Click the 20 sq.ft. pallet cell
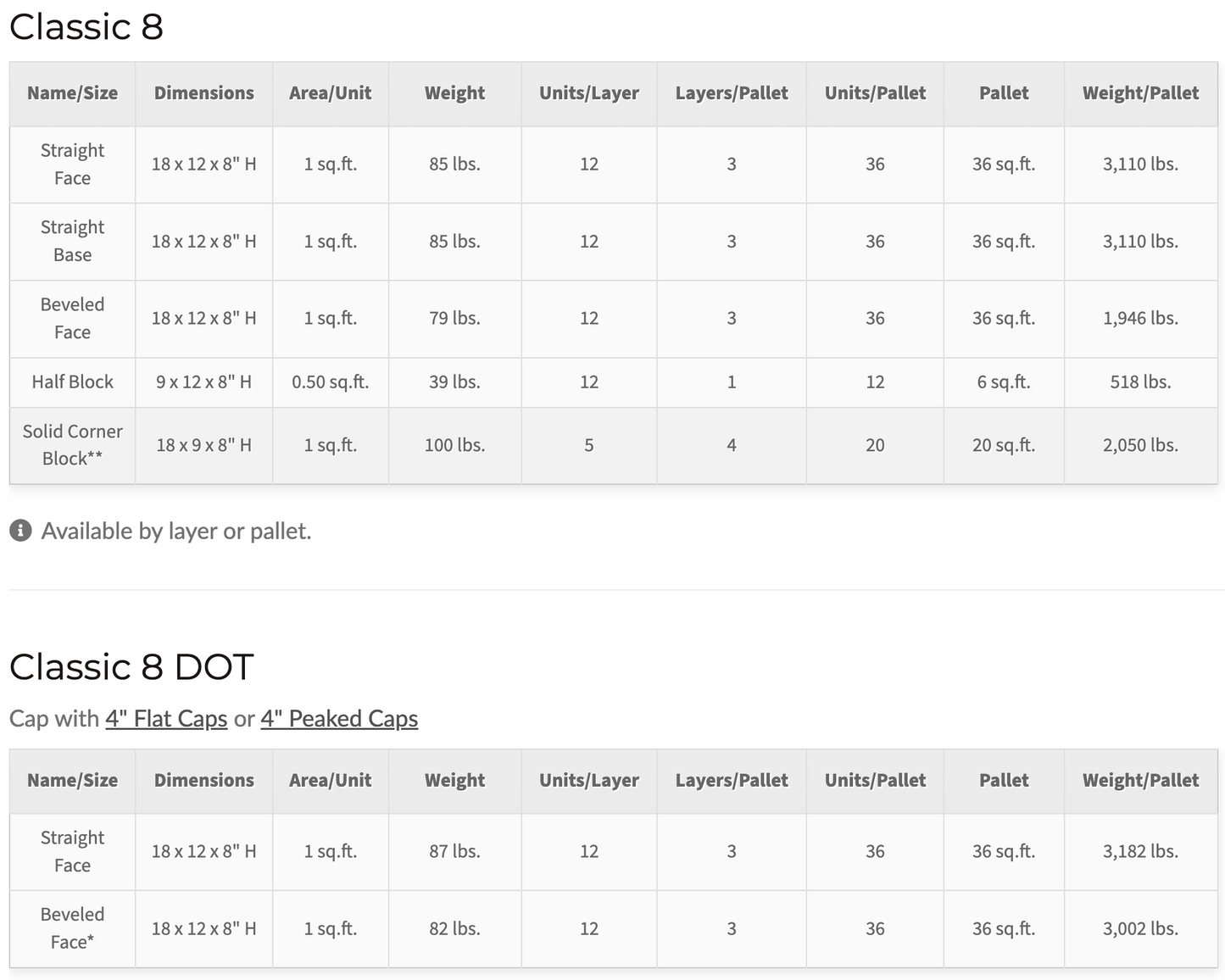1225x980 pixels. [1003, 445]
